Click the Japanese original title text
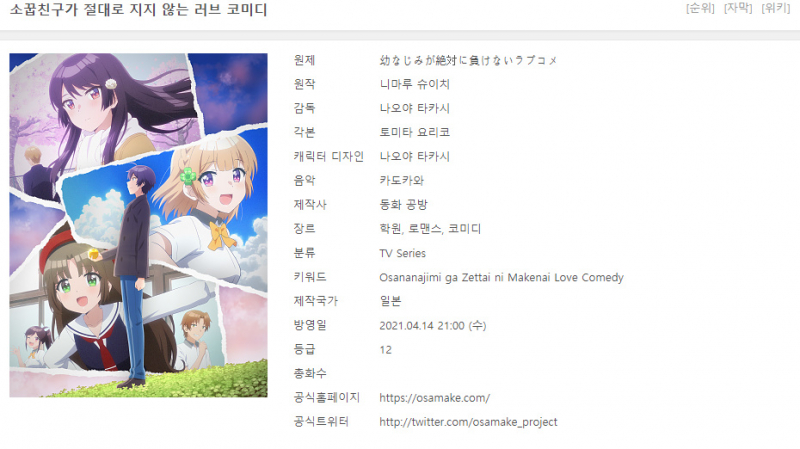Screen dimensions: 800x449 point(468,60)
